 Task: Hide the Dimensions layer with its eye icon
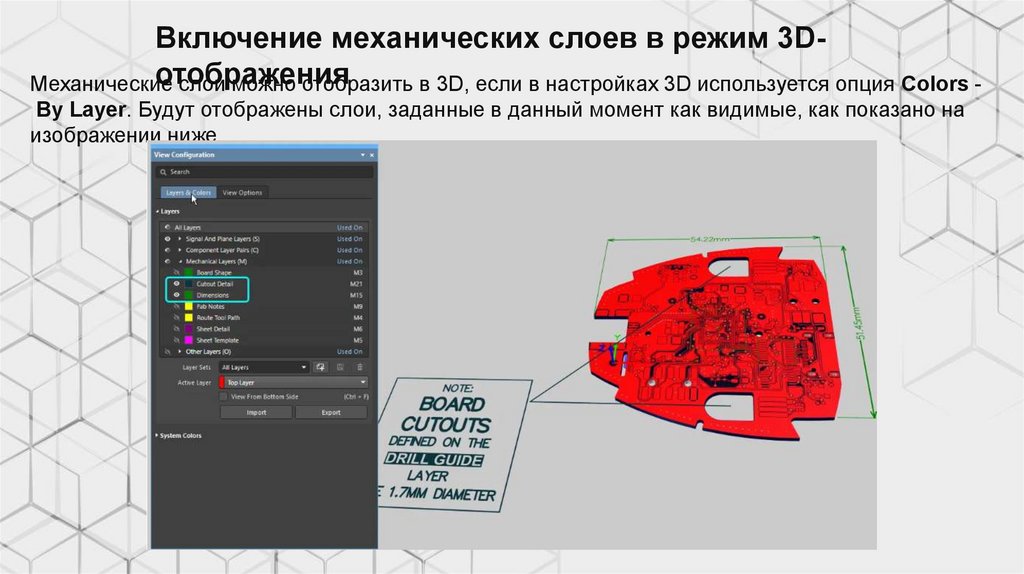177,295
